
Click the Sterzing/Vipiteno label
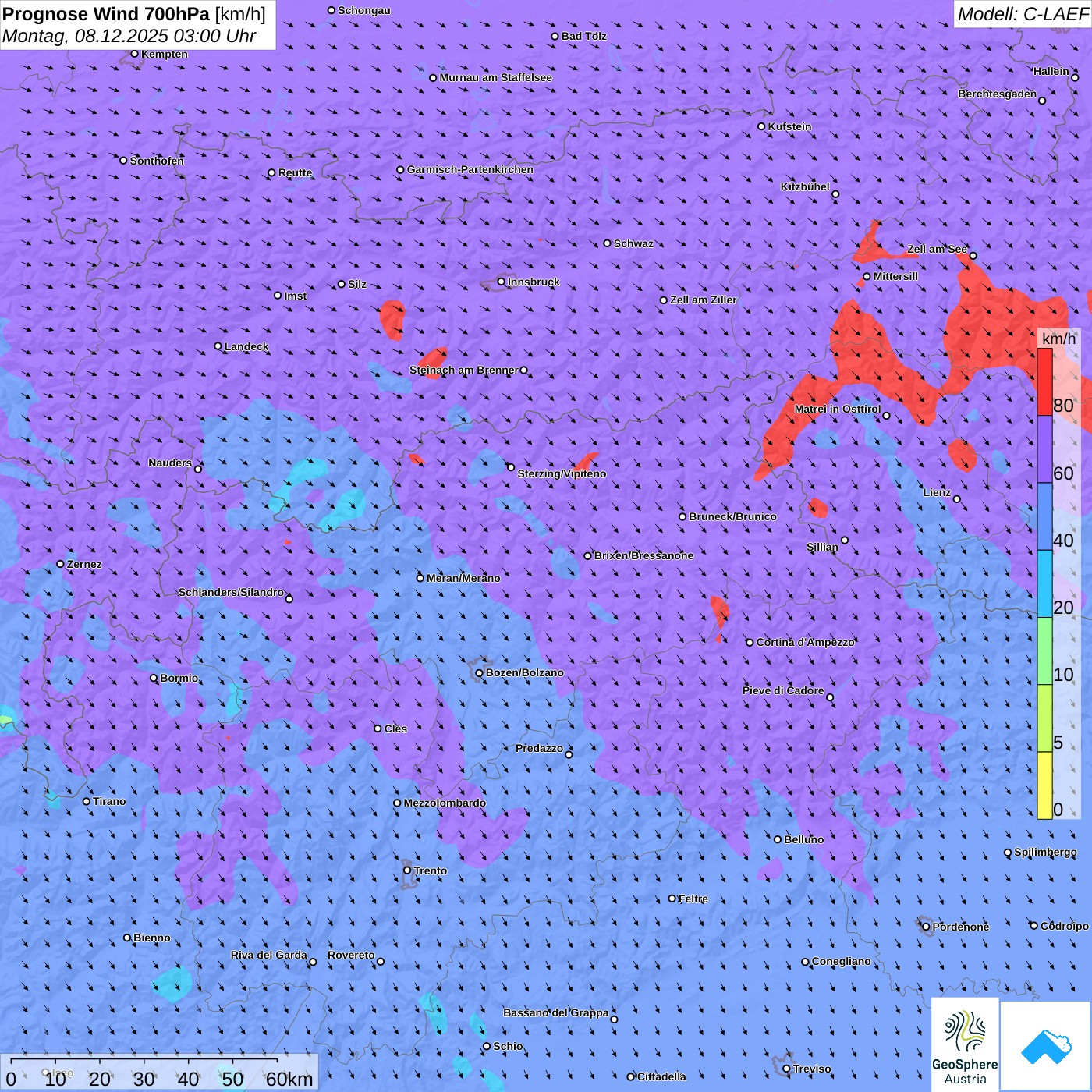(x=562, y=473)
